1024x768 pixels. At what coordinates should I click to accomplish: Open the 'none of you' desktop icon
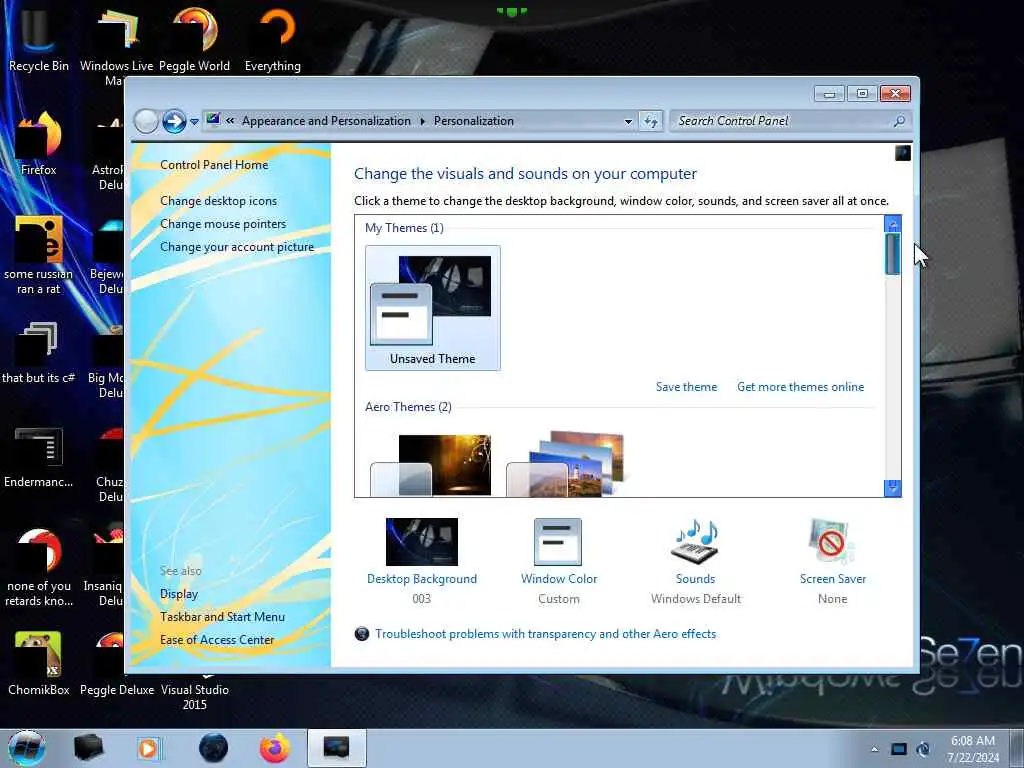pyautogui.click(x=38, y=567)
